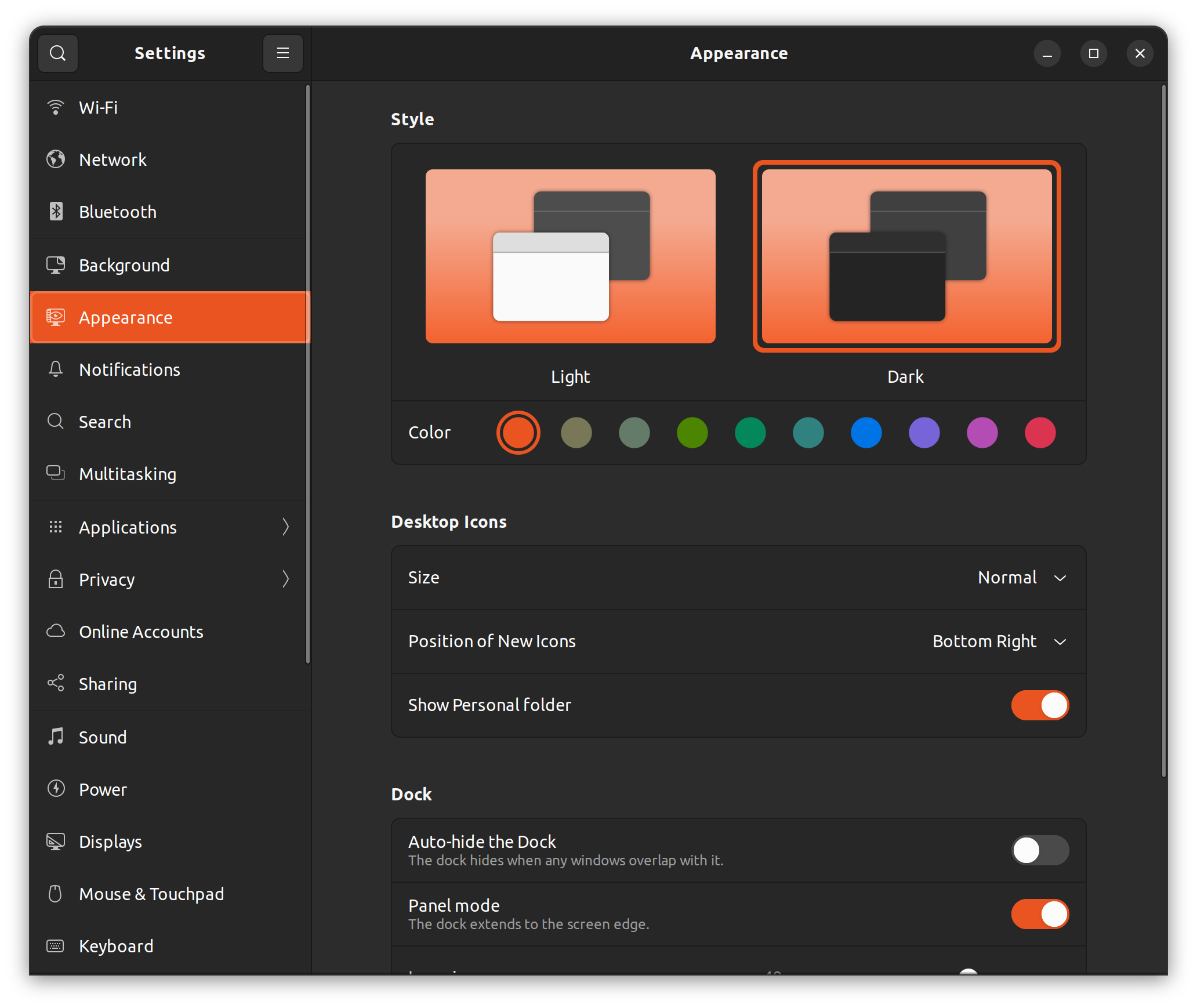Open the hamburger menu button
This screenshot has height=1008, width=1197.
(282, 53)
